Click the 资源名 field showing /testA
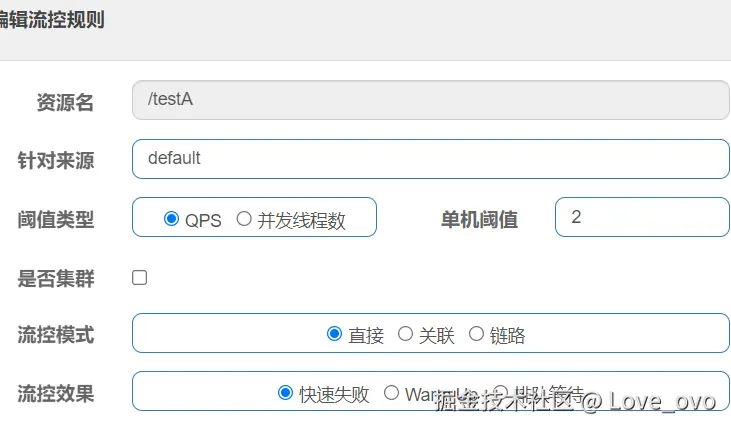731x429 pixels. point(430,100)
